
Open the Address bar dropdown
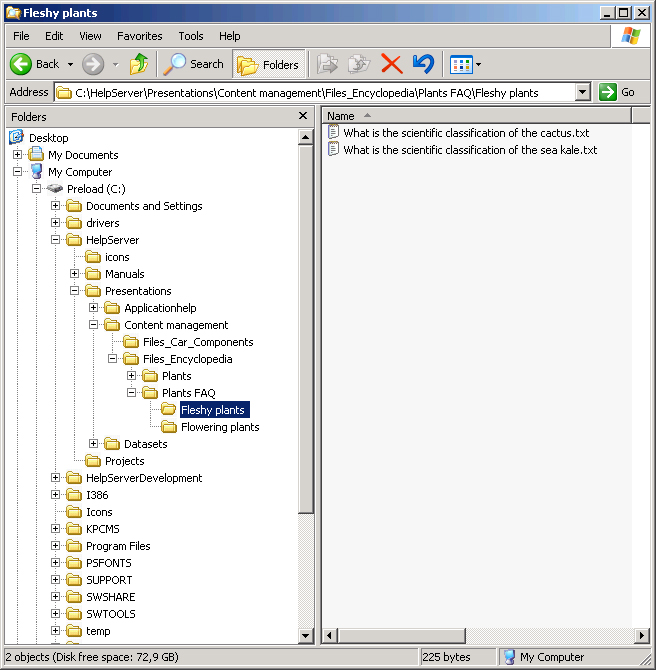[582, 92]
